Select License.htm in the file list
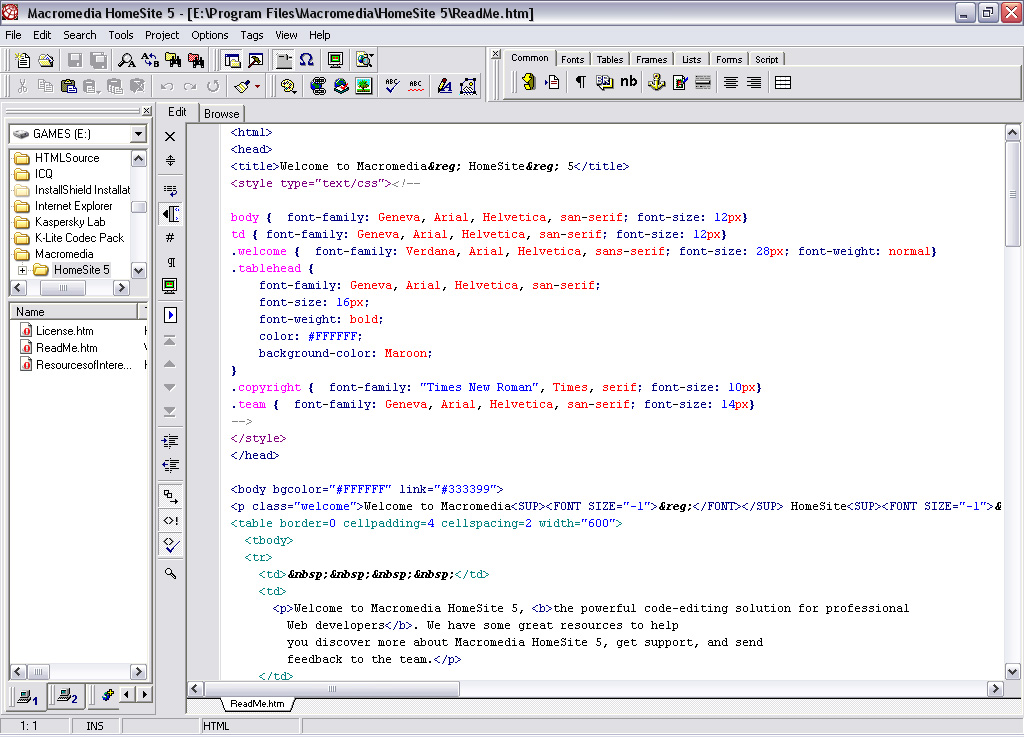This screenshot has height=737, width=1024. click(65, 331)
